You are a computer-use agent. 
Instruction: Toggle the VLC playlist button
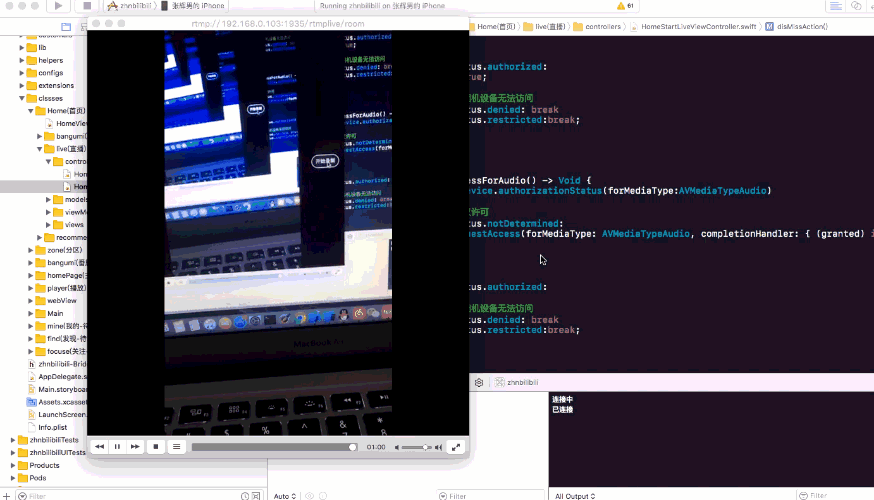pos(176,446)
